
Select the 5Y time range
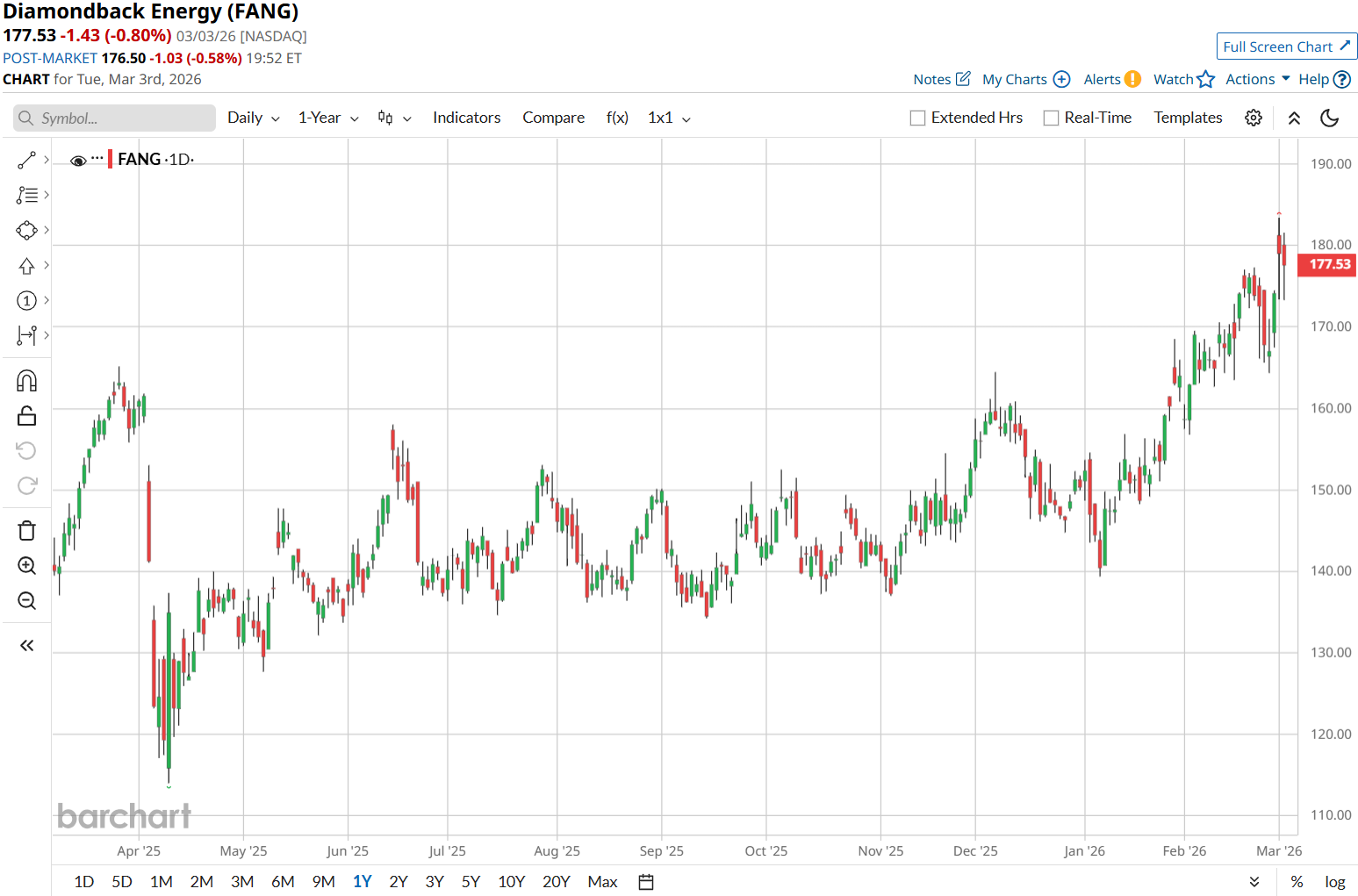coord(471,881)
